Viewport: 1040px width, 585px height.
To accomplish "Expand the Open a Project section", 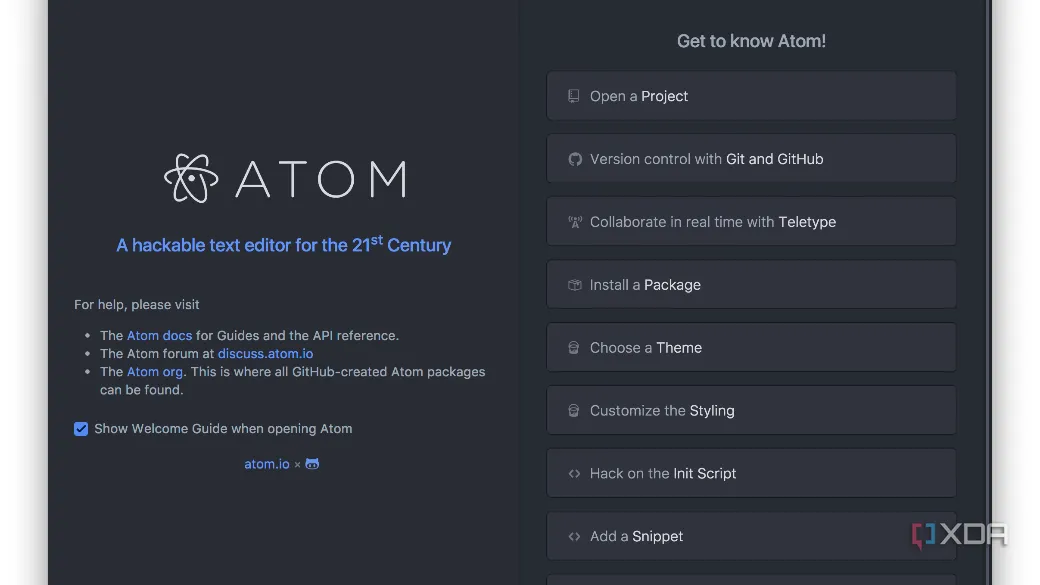I will point(751,96).
